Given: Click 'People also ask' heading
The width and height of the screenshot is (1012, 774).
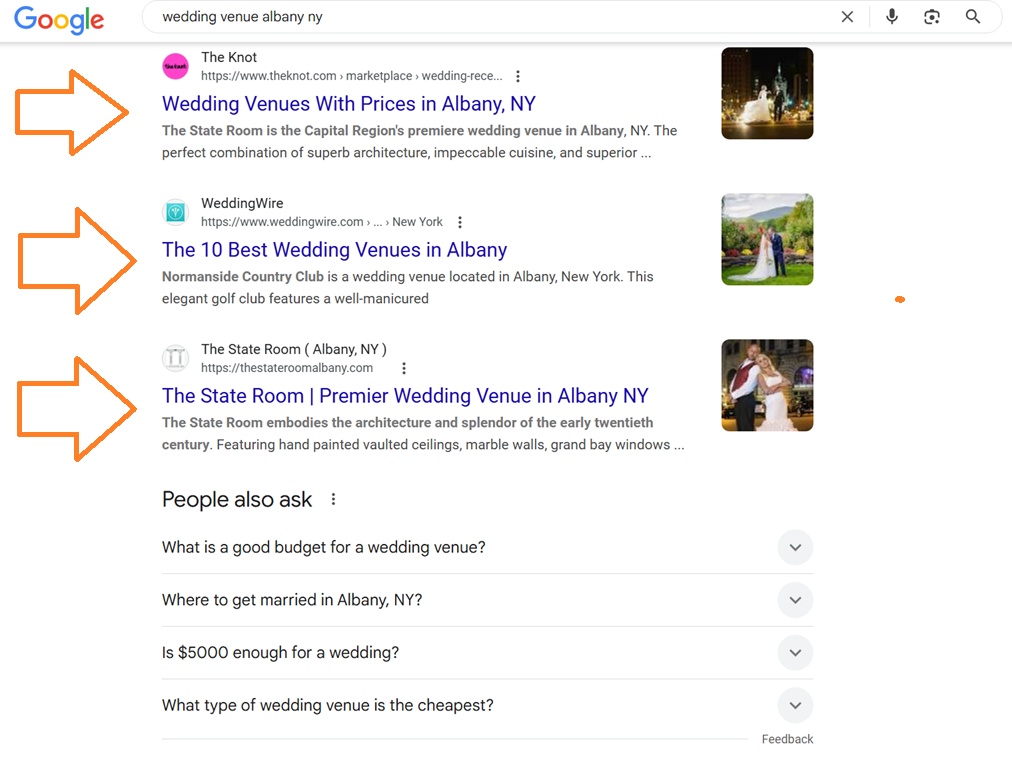Looking at the screenshot, I should point(237,500).
